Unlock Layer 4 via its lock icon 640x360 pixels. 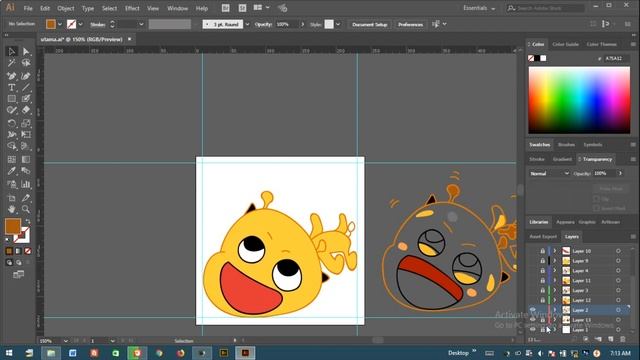coord(542,270)
